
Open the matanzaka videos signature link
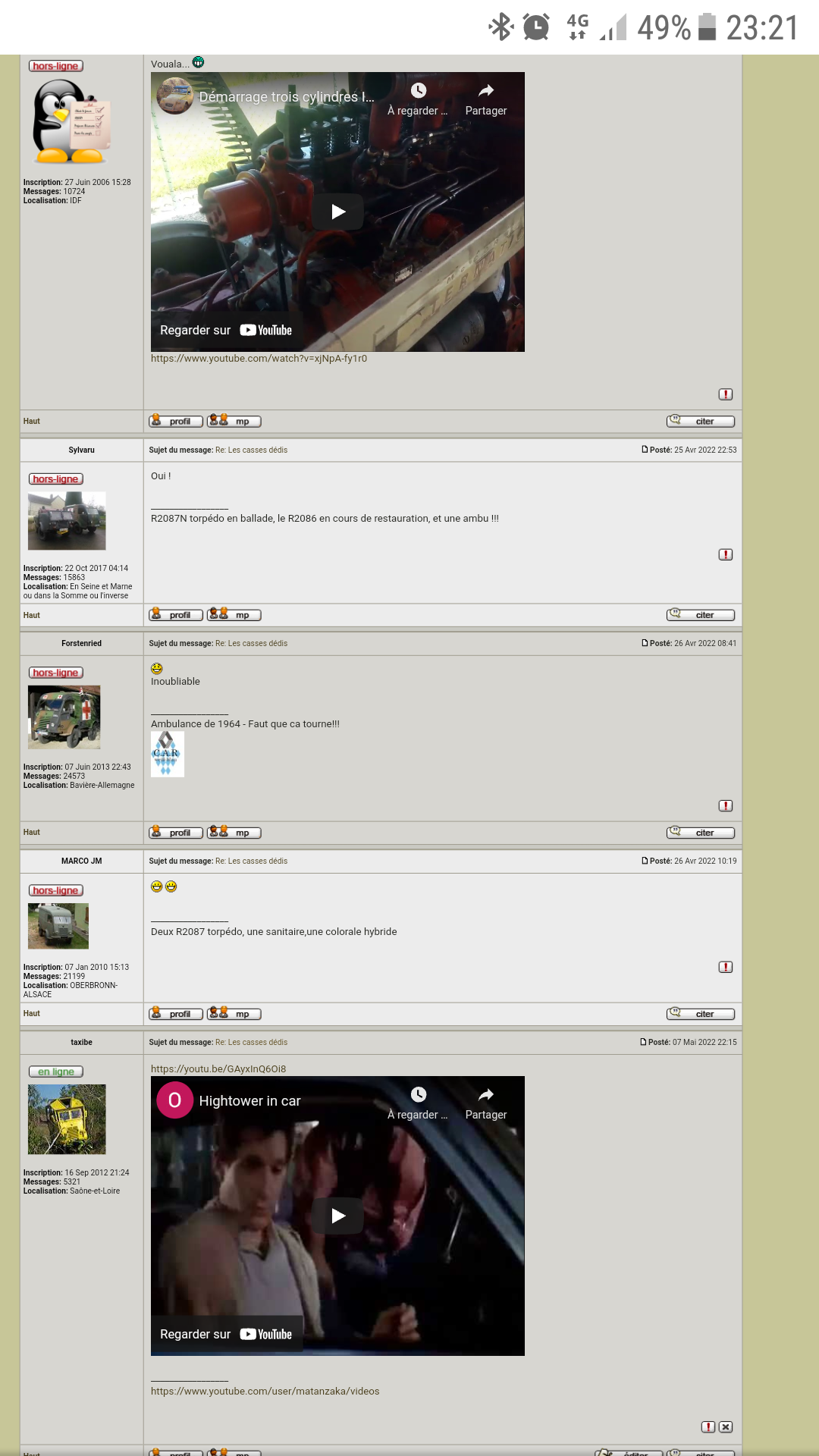[x=265, y=1391]
